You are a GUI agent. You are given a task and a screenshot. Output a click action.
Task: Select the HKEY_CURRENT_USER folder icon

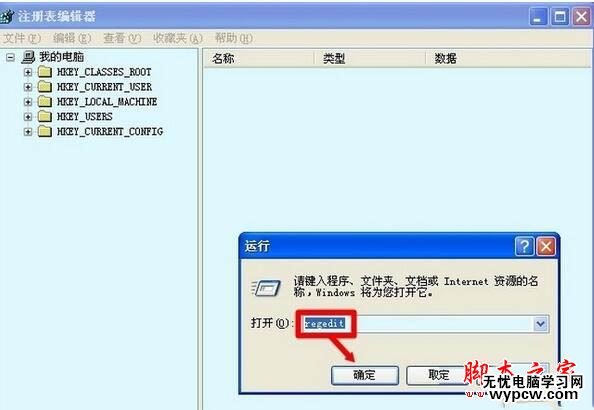click(x=45, y=87)
